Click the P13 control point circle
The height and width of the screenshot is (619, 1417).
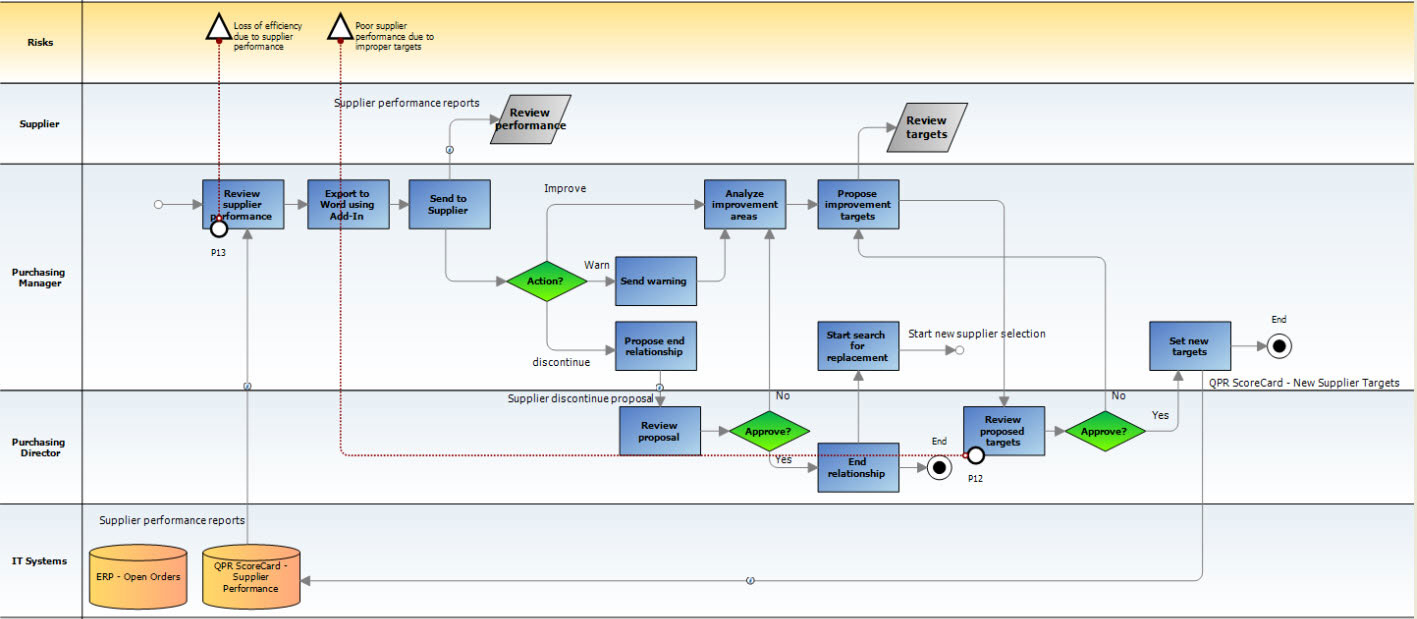[x=219, y=228]
